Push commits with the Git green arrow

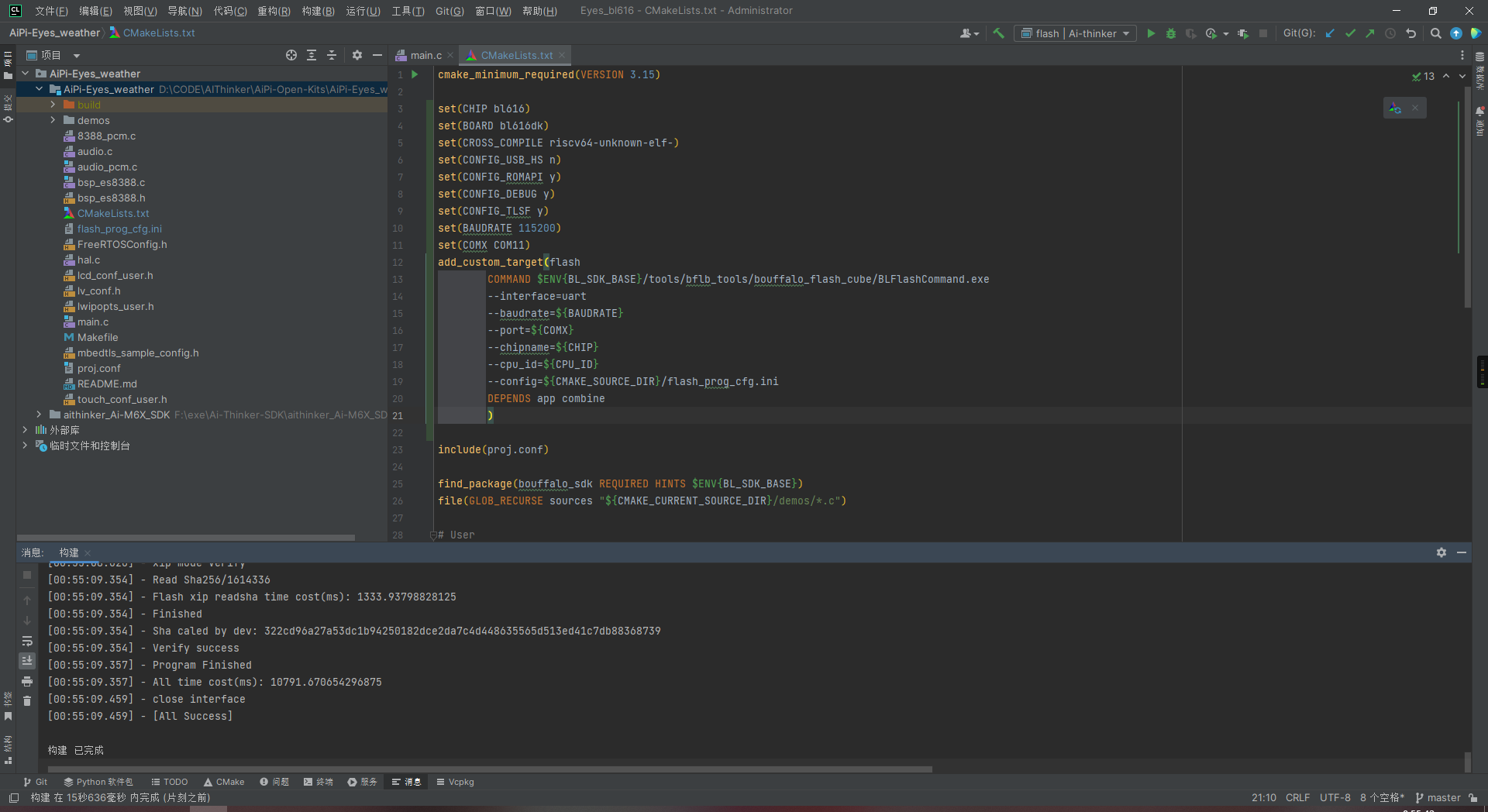point(1370,33)
